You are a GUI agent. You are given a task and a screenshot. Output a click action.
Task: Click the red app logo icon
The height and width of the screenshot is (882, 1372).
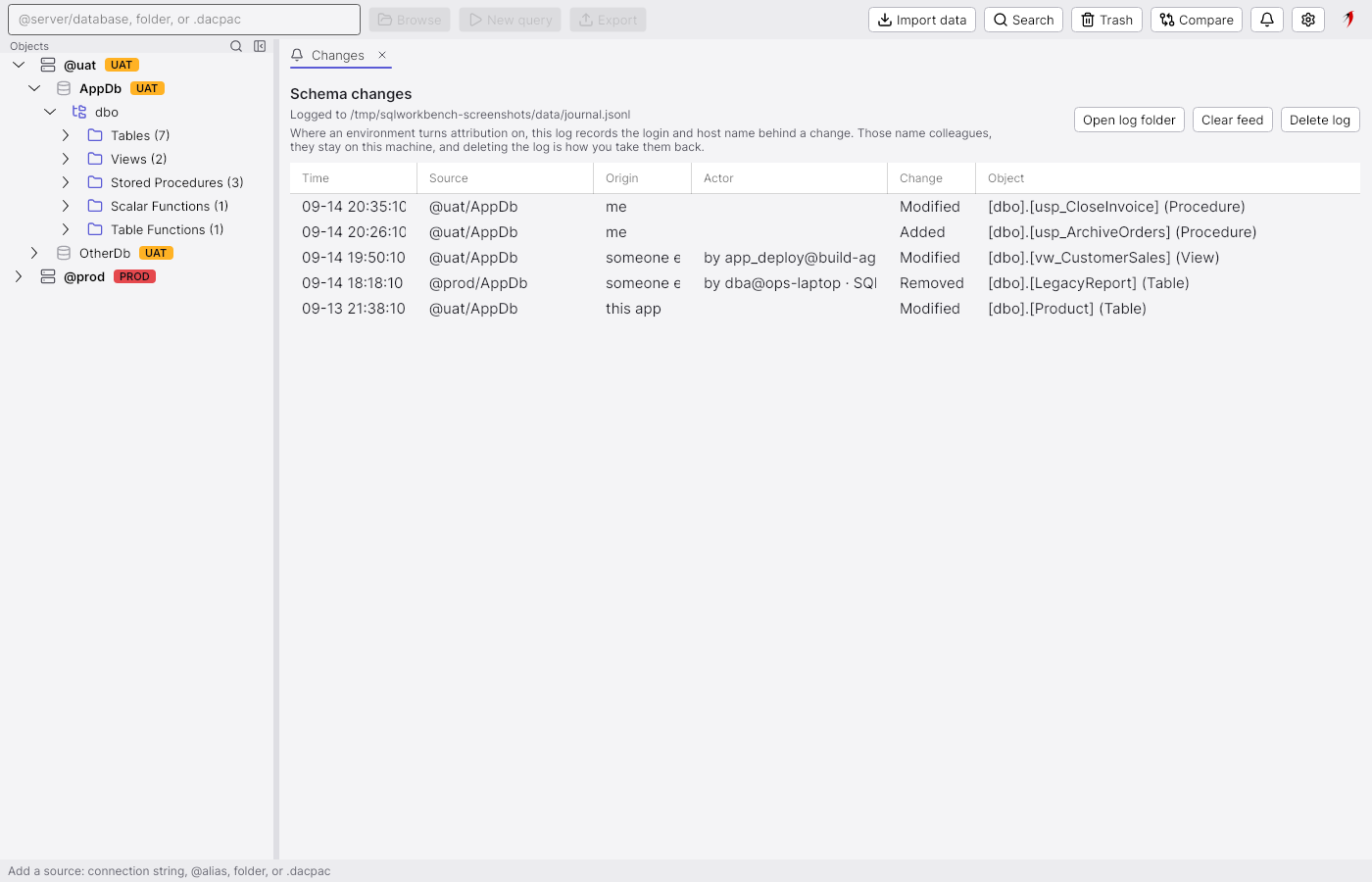tap(1349, 19)
